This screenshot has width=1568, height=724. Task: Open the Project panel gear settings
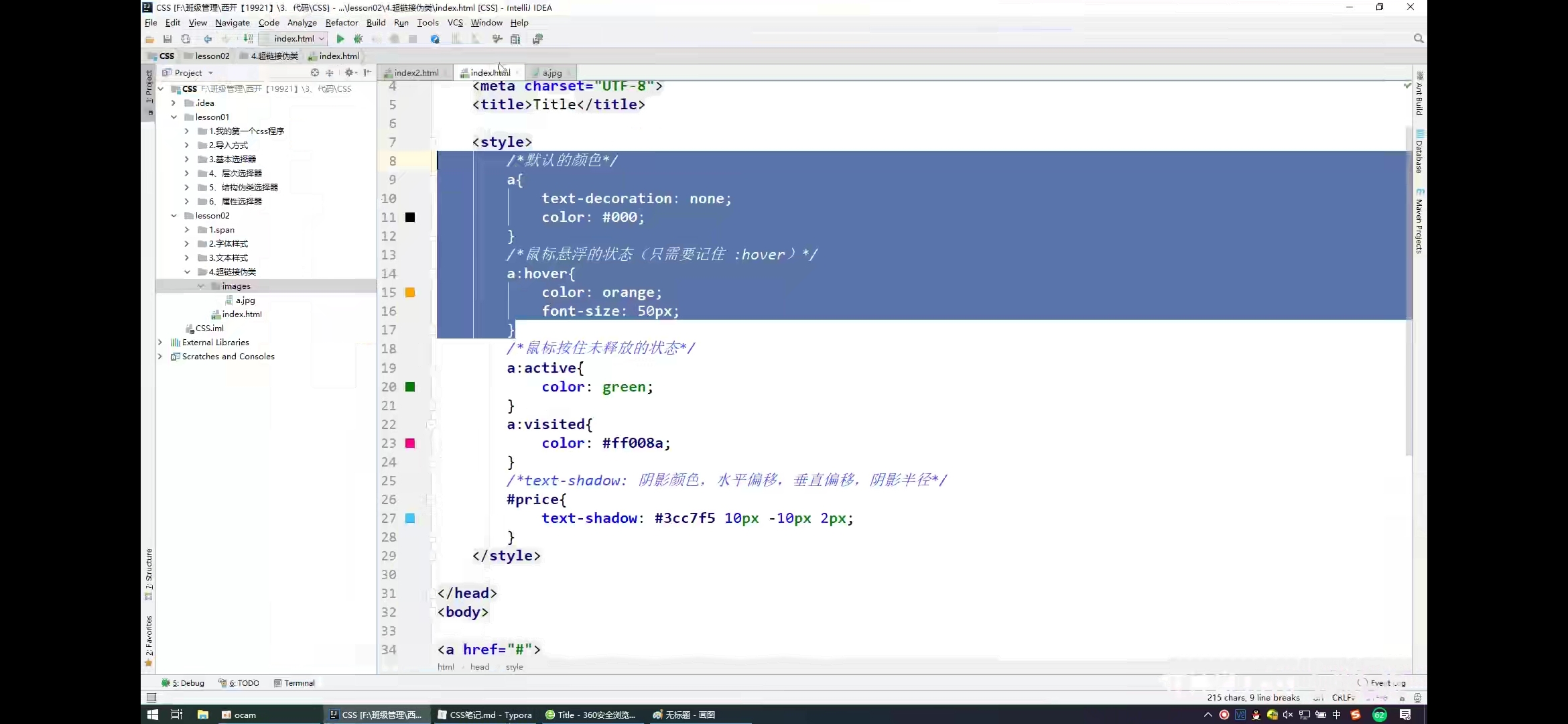[349, 72]
